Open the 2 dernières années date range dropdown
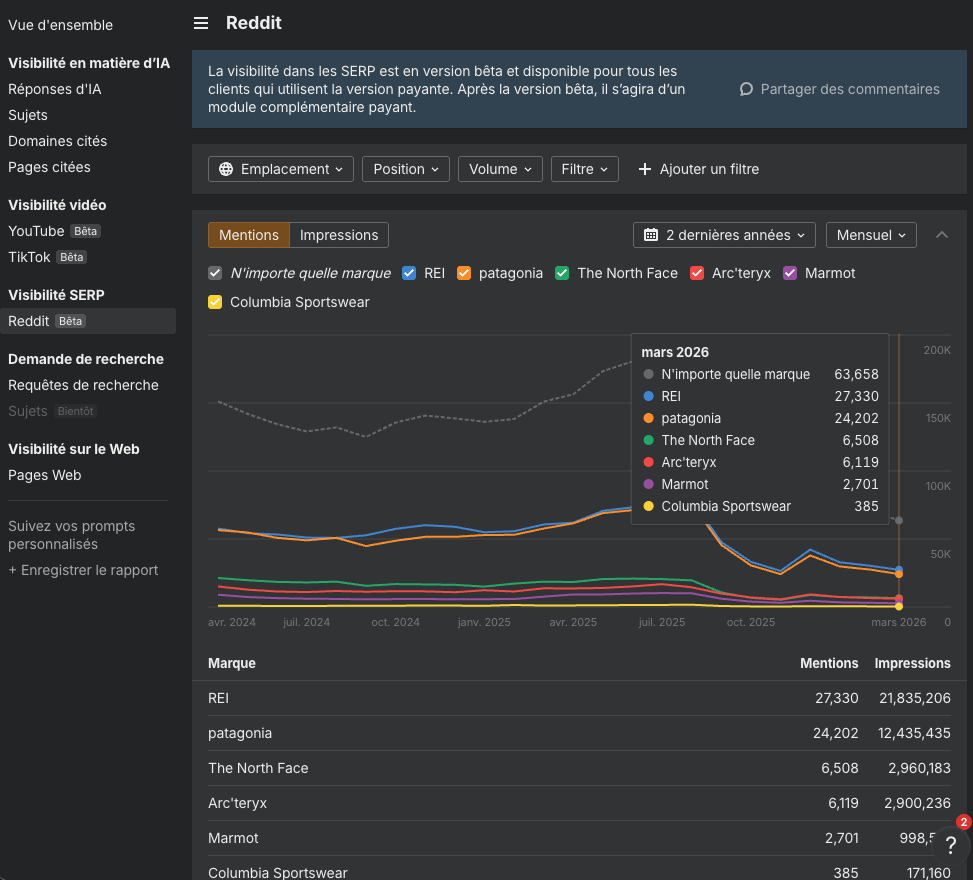This screenshot has width=973, height=880. click(723, 235)
